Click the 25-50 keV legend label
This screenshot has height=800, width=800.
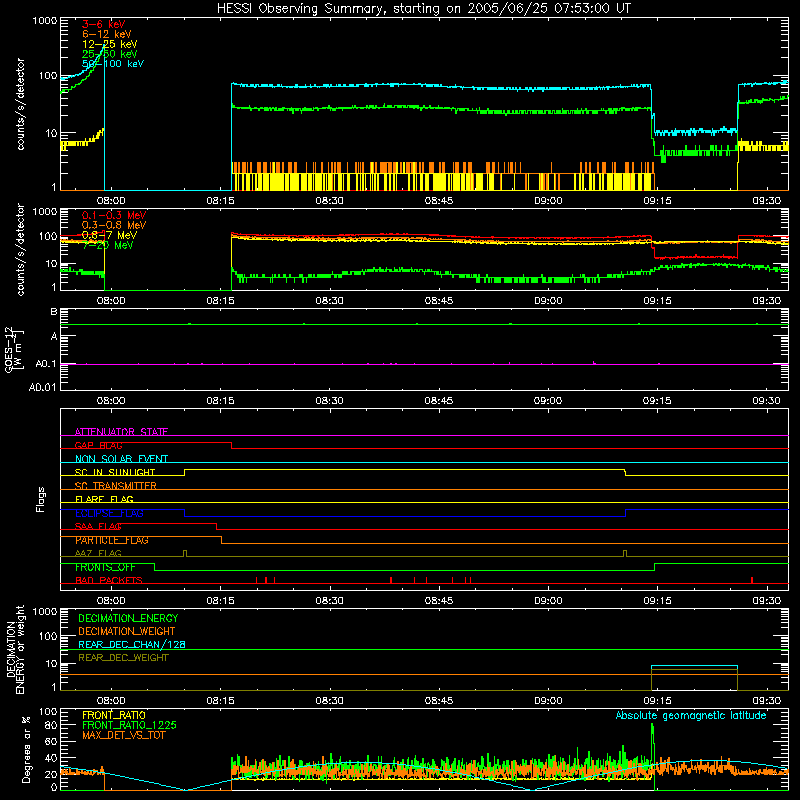click(110, 54)
